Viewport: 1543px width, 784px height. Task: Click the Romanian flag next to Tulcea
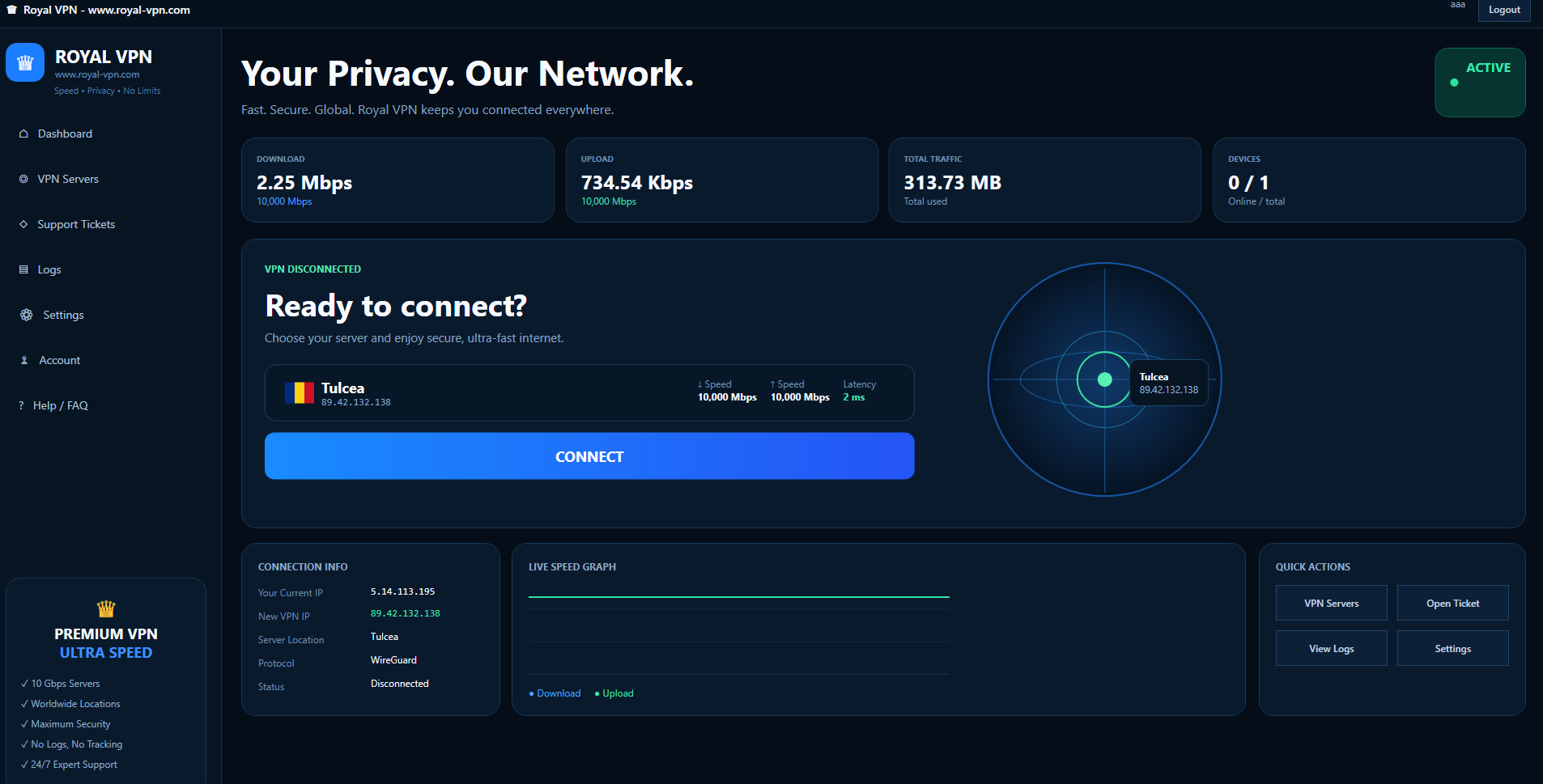(x=300, y=392)
